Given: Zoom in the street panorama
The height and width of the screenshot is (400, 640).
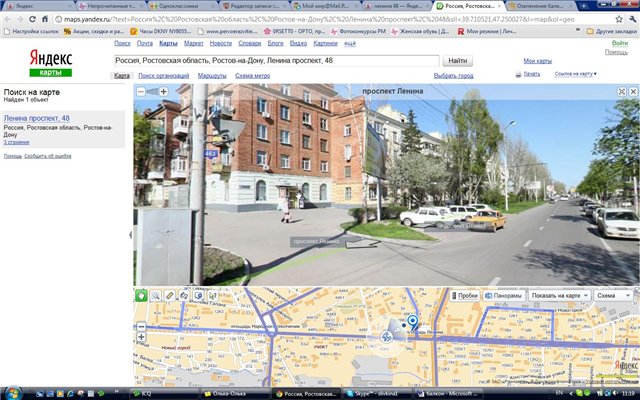Looking at the screenshot, I should (163, 91).
